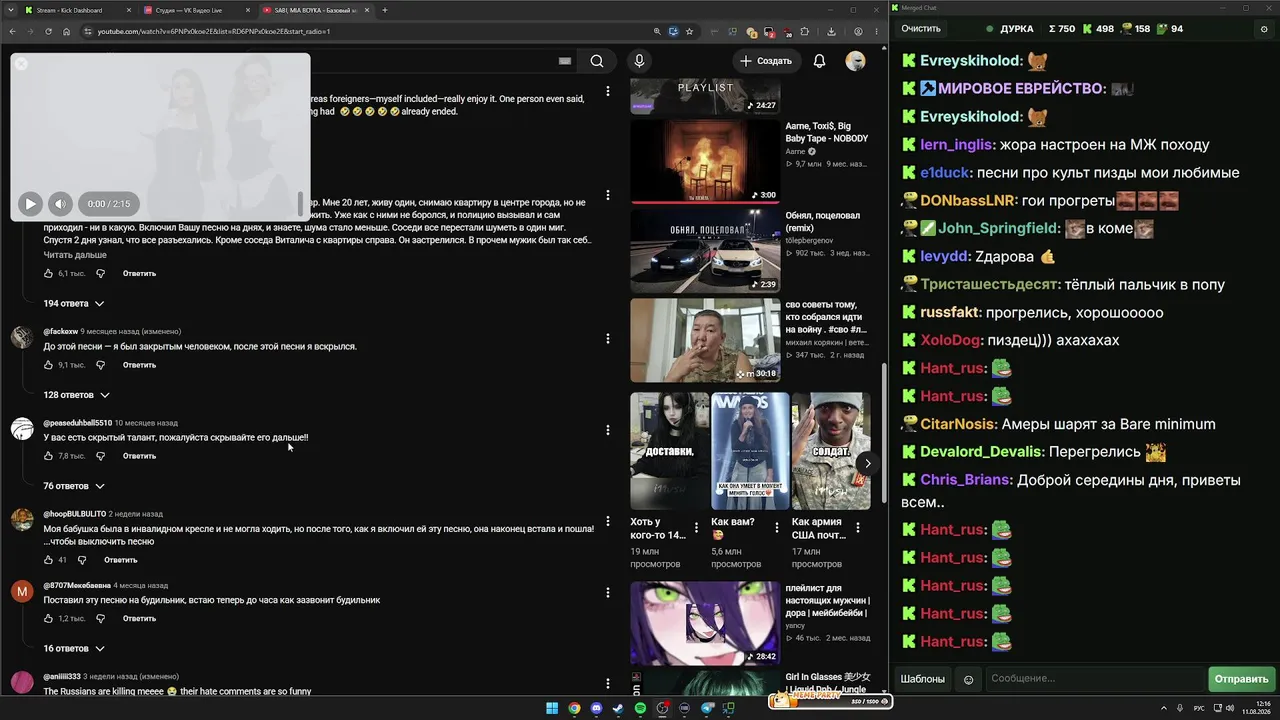Open YouTube notifications bell
The image size is (1280, 720).
coord(819,61)
